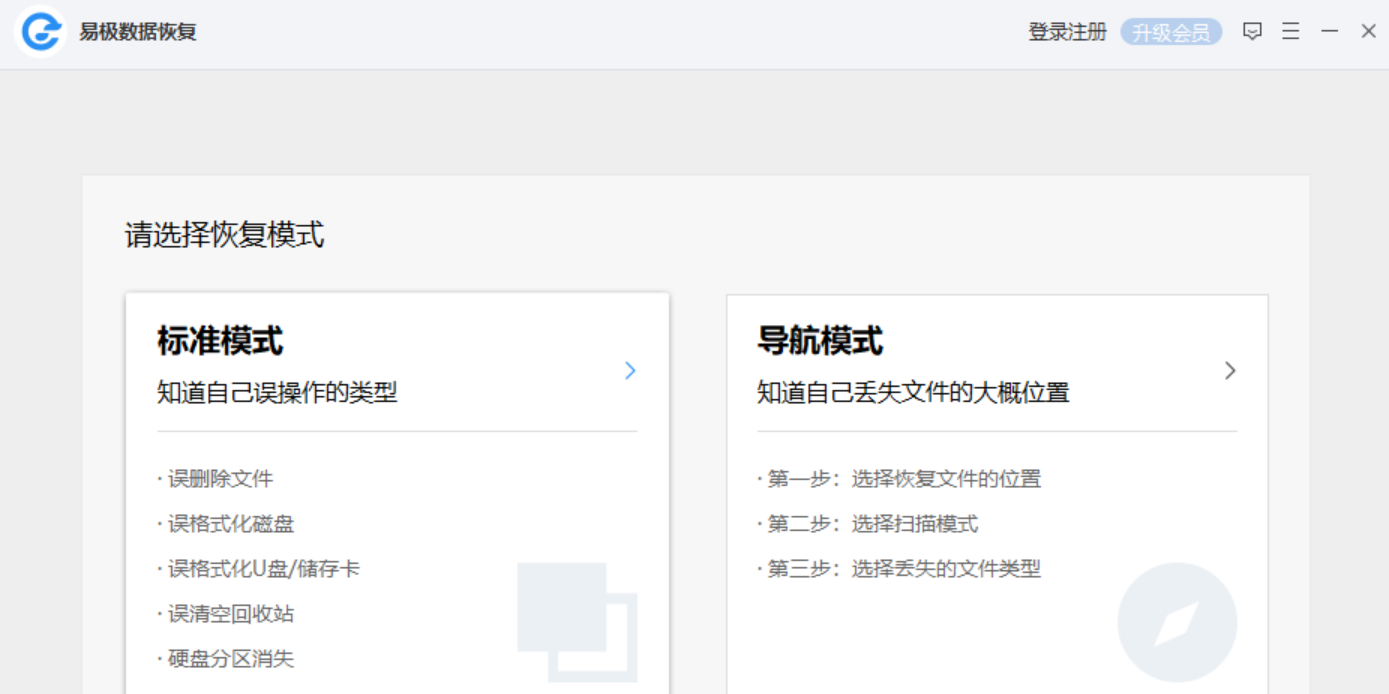Screen dimensions: 1389x694
Task: Select the 标准模式 heading
Action: [220, 341]
